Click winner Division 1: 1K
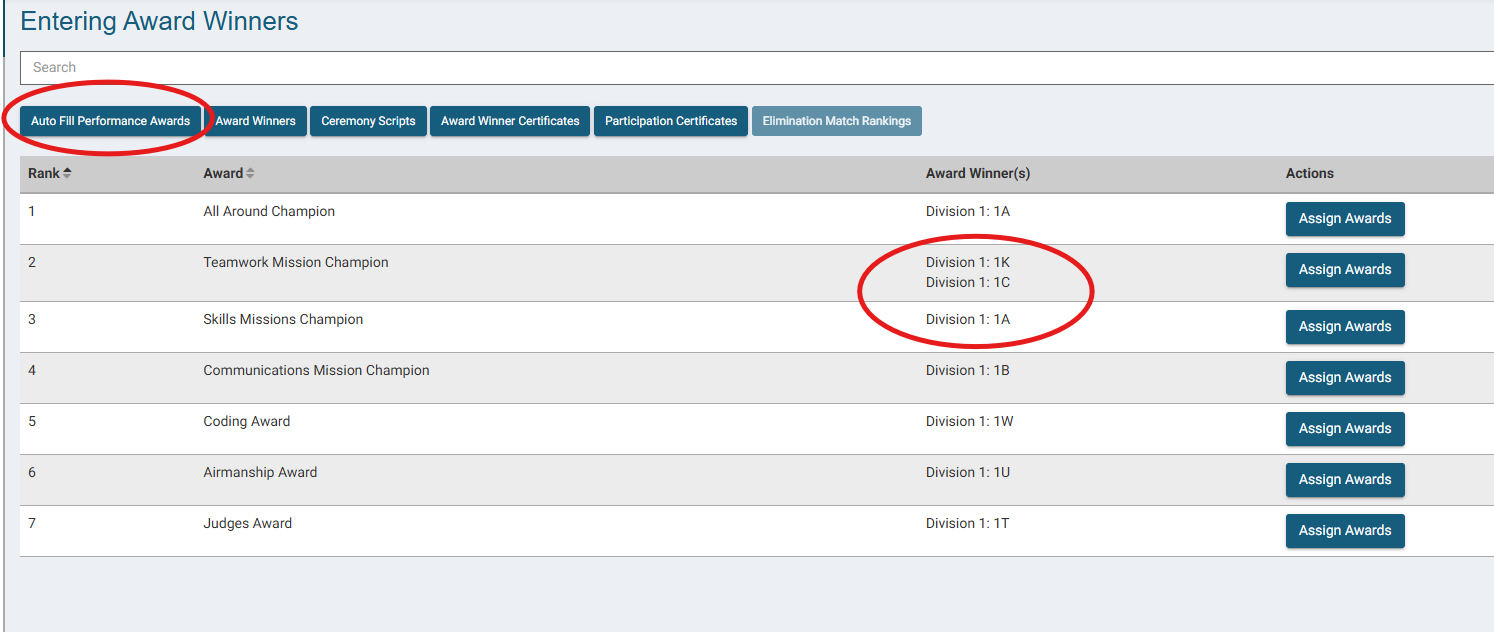This screenshot has width=1494, height=632. pyautogui.click(x=968, y=263)
